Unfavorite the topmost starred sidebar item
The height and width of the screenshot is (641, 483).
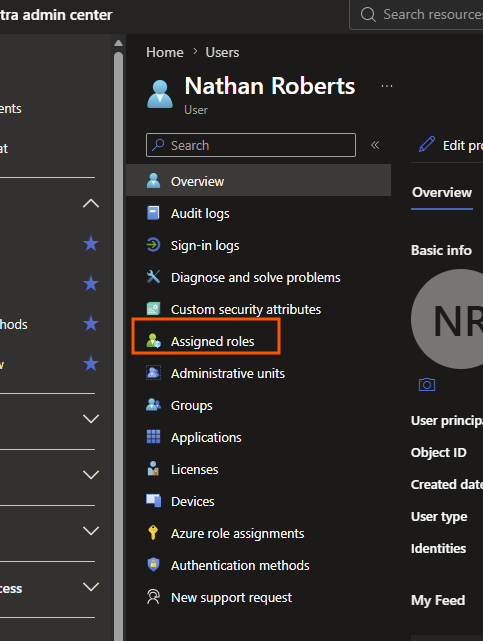pos(91,244)
